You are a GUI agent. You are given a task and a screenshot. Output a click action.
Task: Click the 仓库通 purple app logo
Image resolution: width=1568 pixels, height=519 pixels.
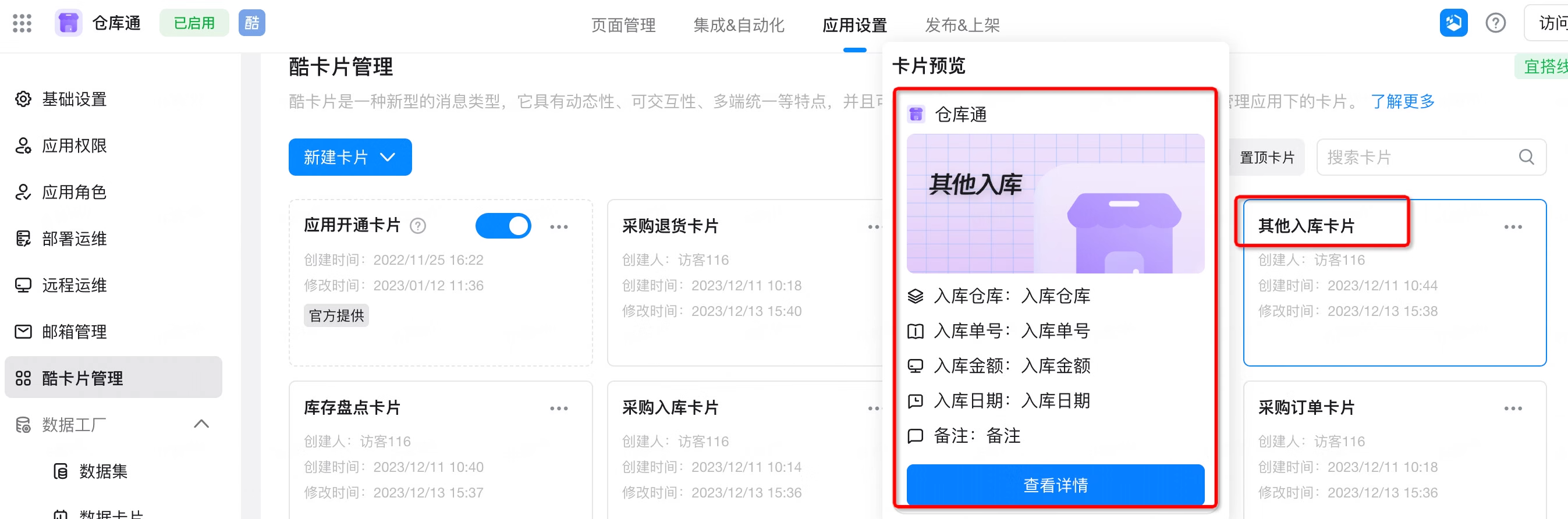pyautogui.click(x=68, y=23)
